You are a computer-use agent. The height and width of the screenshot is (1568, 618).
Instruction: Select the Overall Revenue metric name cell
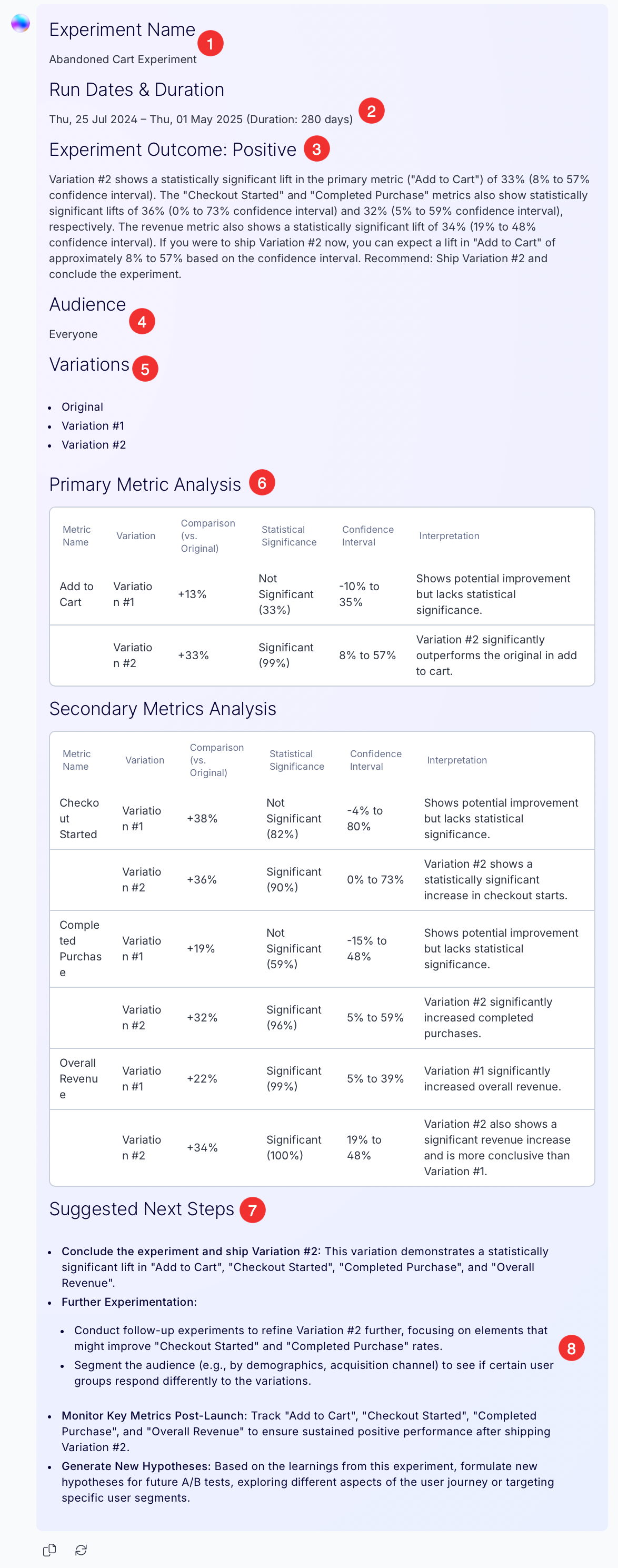(78, 1078)
